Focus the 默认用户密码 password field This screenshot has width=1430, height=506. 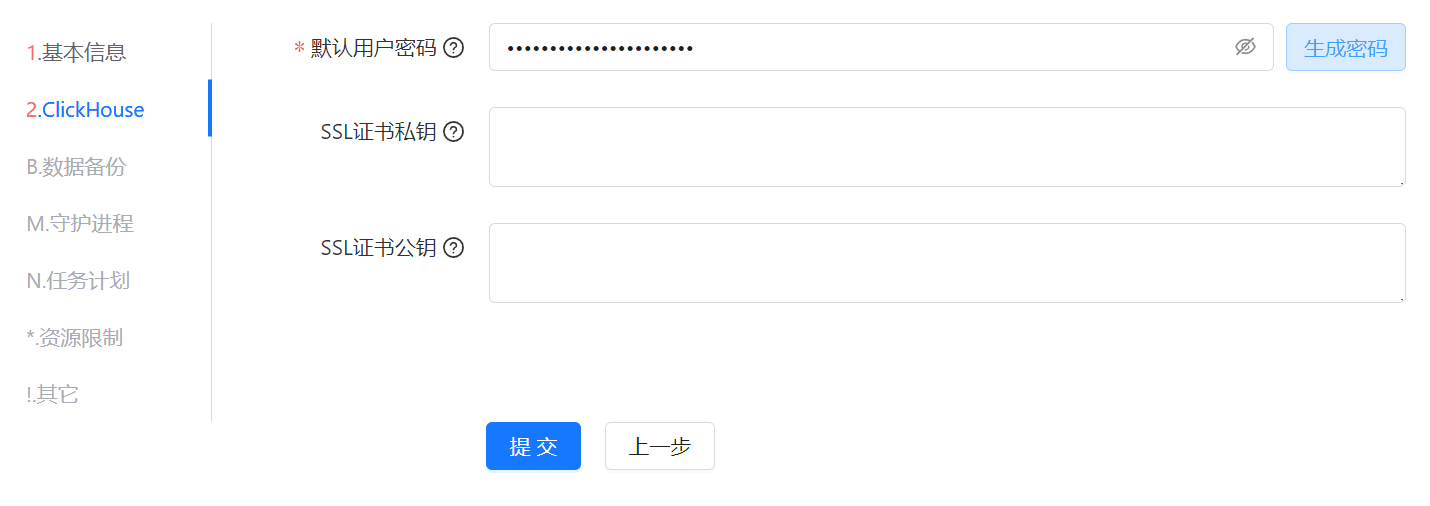click(x=881, y=47)
